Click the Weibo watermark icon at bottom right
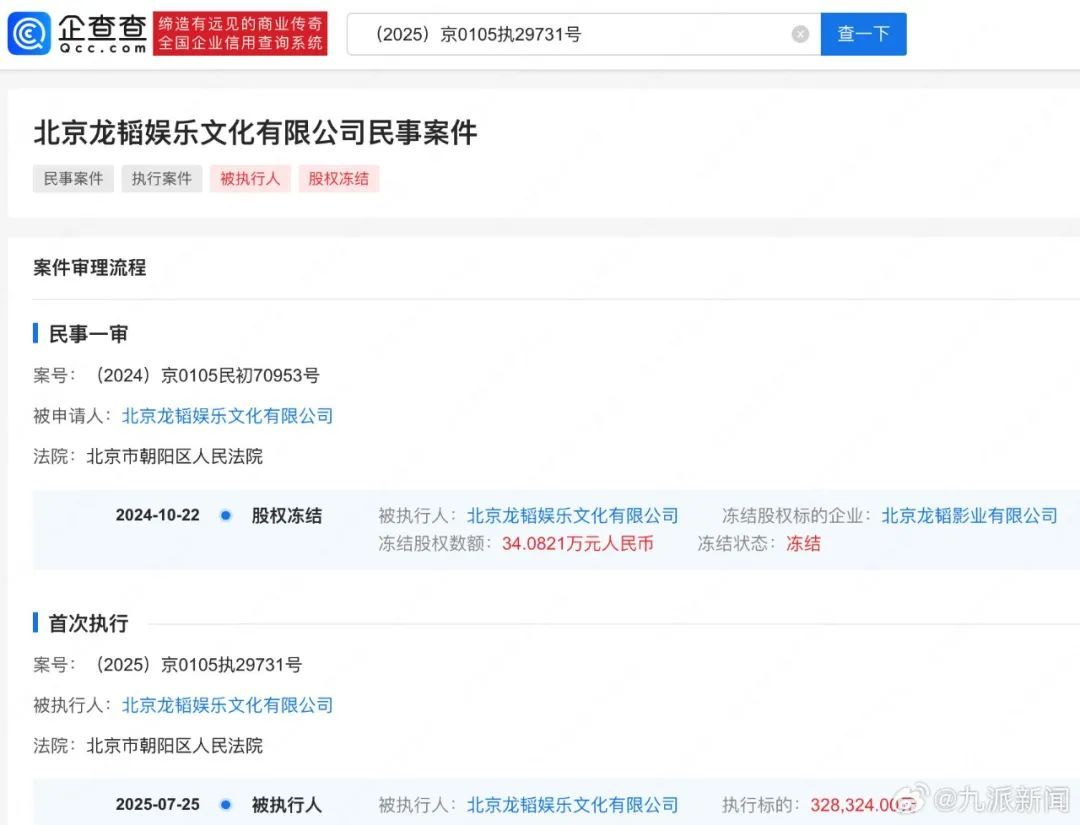 pos(908,800)
